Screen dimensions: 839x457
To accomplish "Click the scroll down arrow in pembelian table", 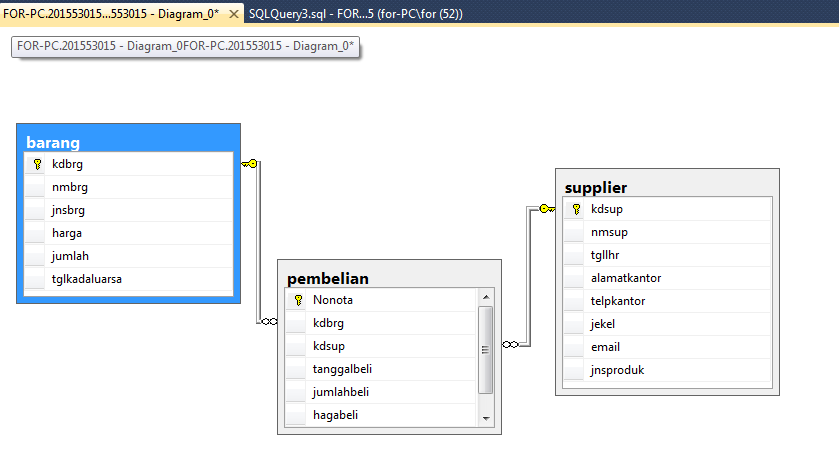I will click(x=485, y=418).
